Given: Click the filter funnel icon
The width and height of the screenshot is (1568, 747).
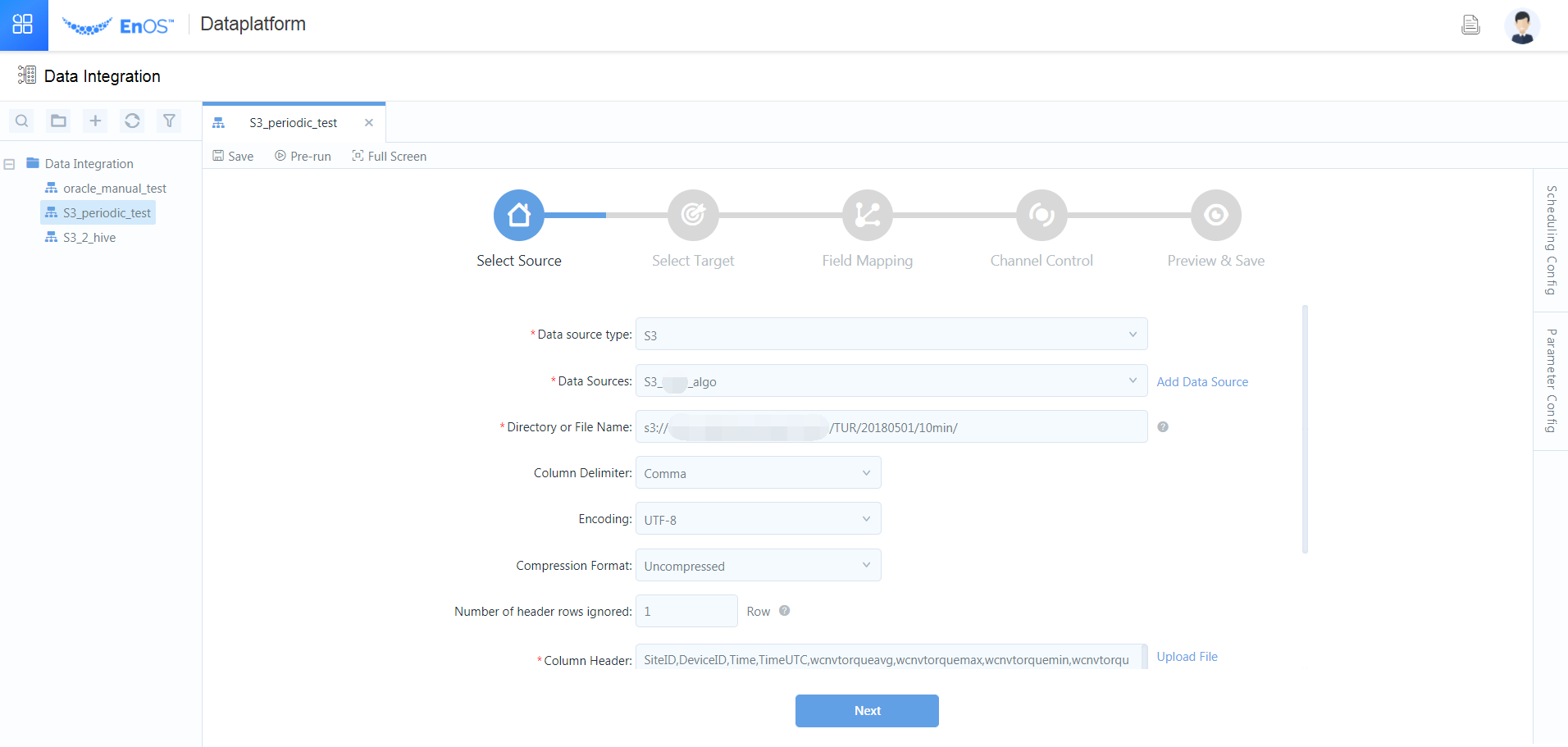Looking at the screenshot, I should [x=169, y=121].
